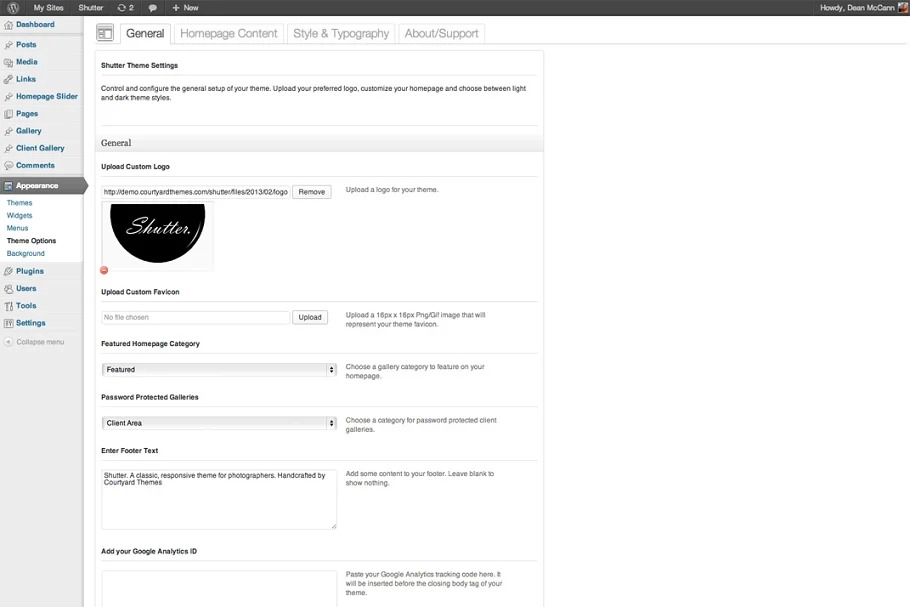Click the Shutter logo preview thumbnail
910x607 pixels.
tap(158, 233)
